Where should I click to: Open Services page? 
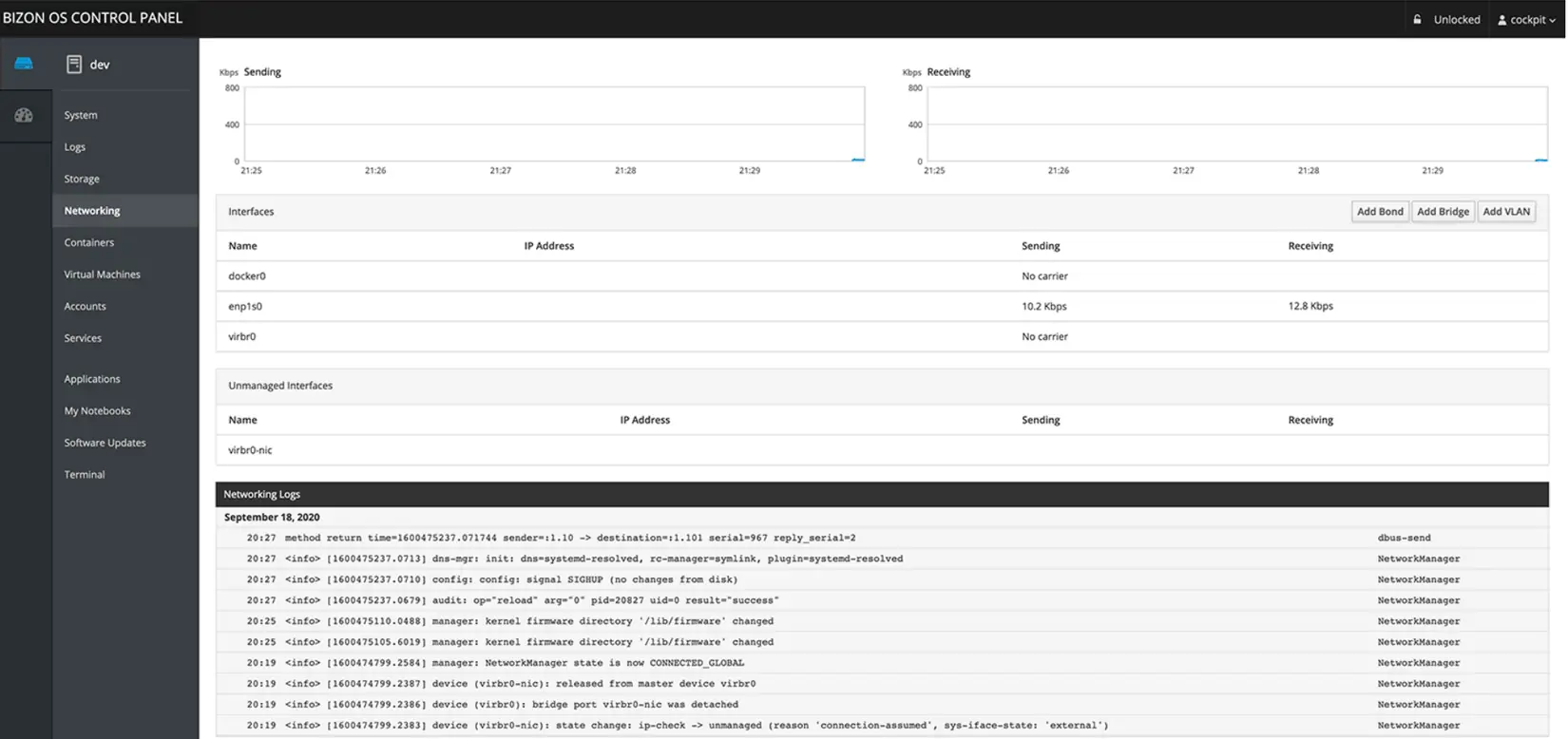(x=83, y=338)
